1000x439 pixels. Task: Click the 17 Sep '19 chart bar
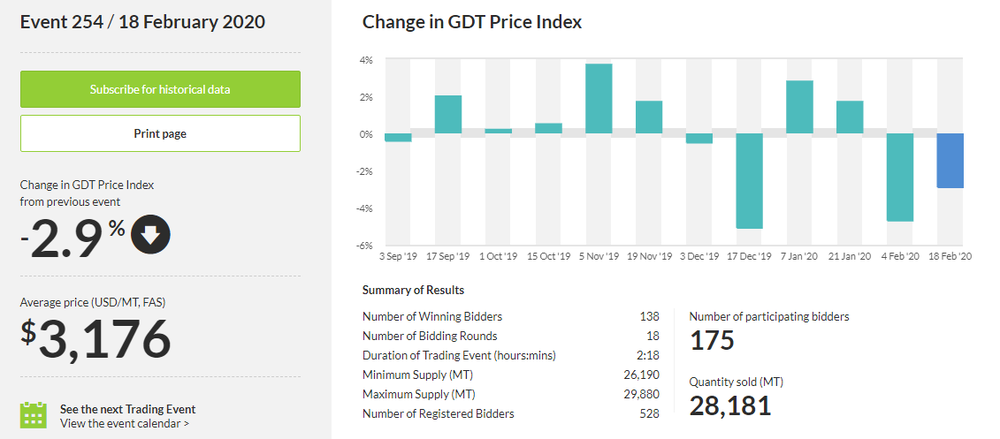tap(448, 114)
